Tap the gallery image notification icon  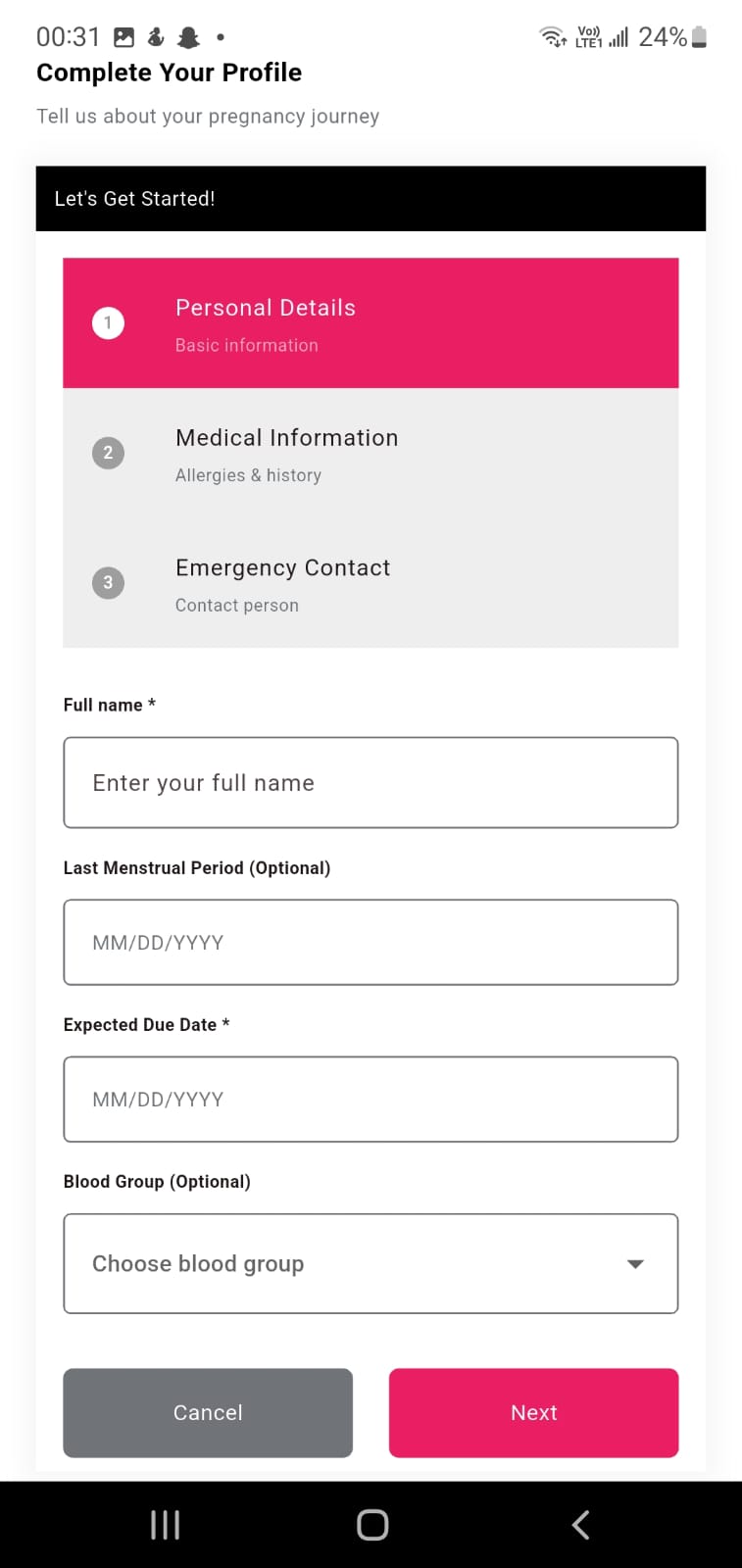coord(124,37)
